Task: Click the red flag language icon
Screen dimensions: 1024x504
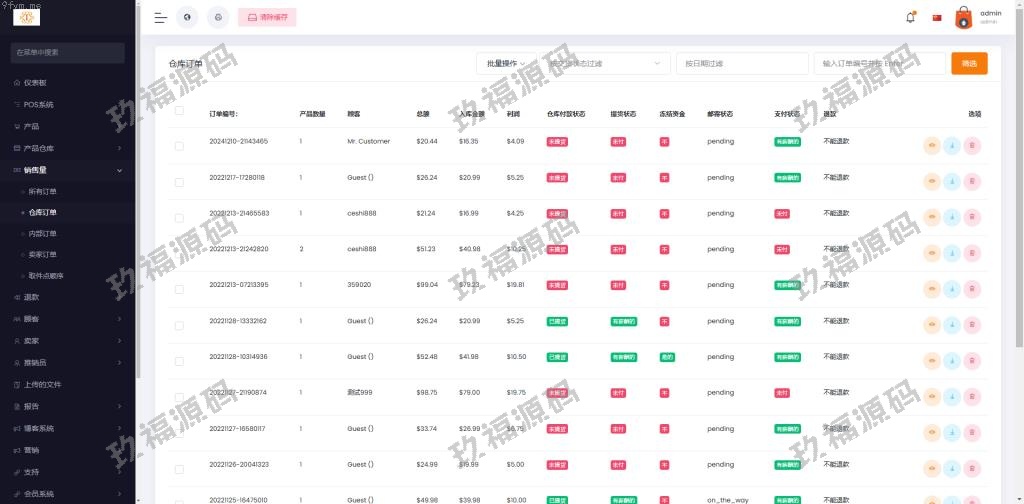Action: tap(937, 18)
